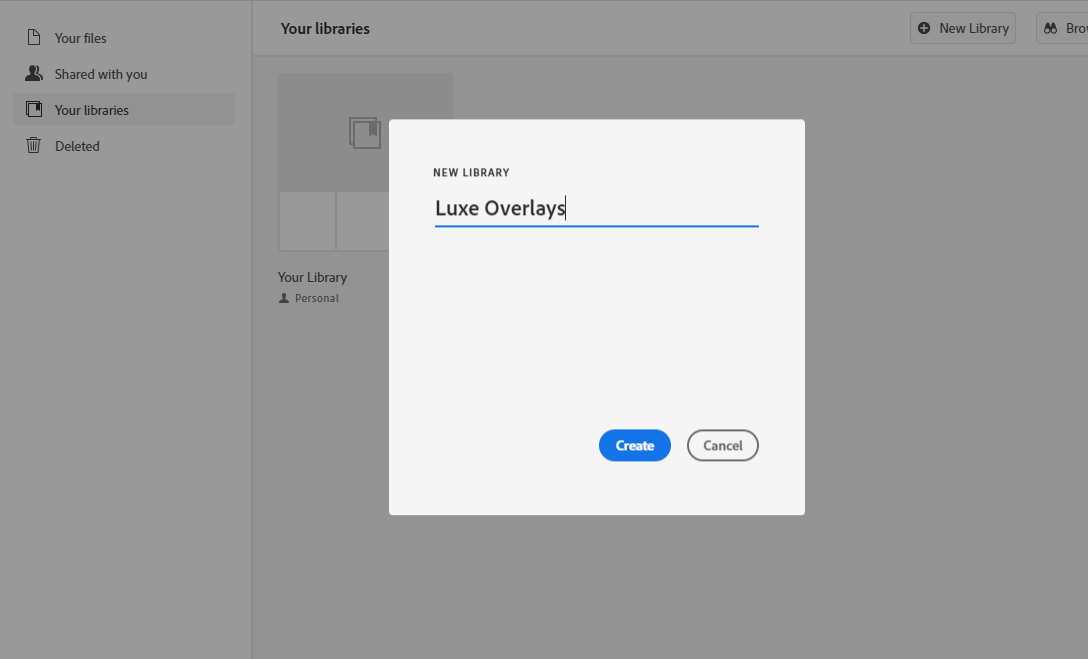Click the New Library button
The width and height of the screenshot is (1088, 659).
(962, 28)
